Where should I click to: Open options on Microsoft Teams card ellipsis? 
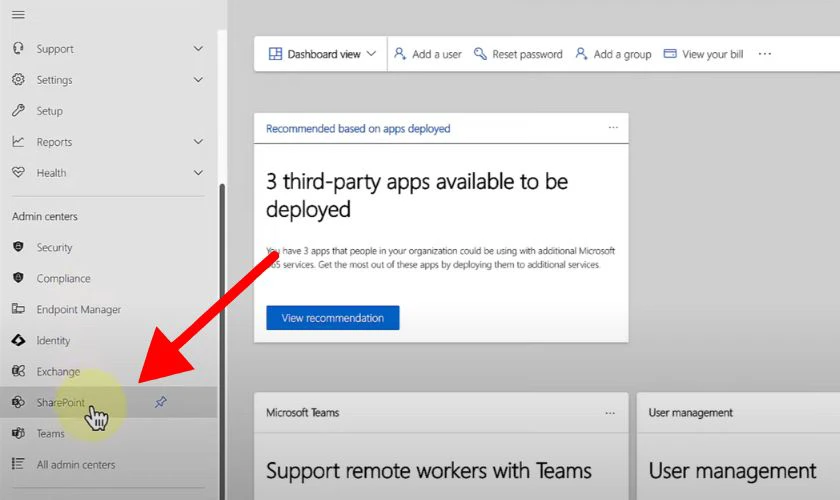(610, 413)
